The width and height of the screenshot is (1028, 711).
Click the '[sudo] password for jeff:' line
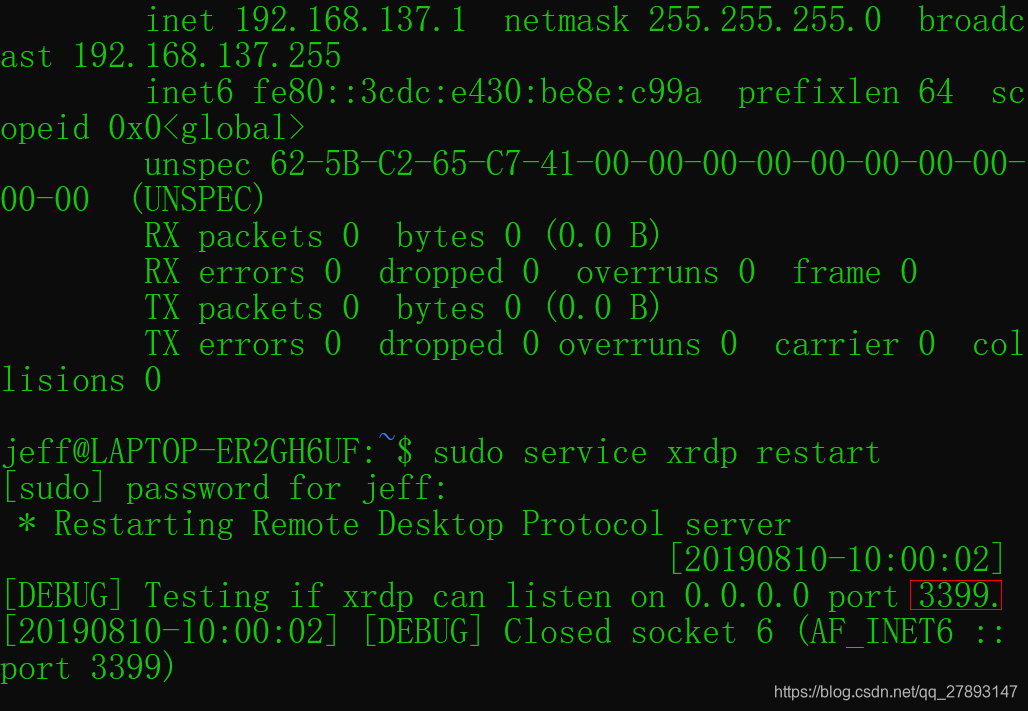225,489
